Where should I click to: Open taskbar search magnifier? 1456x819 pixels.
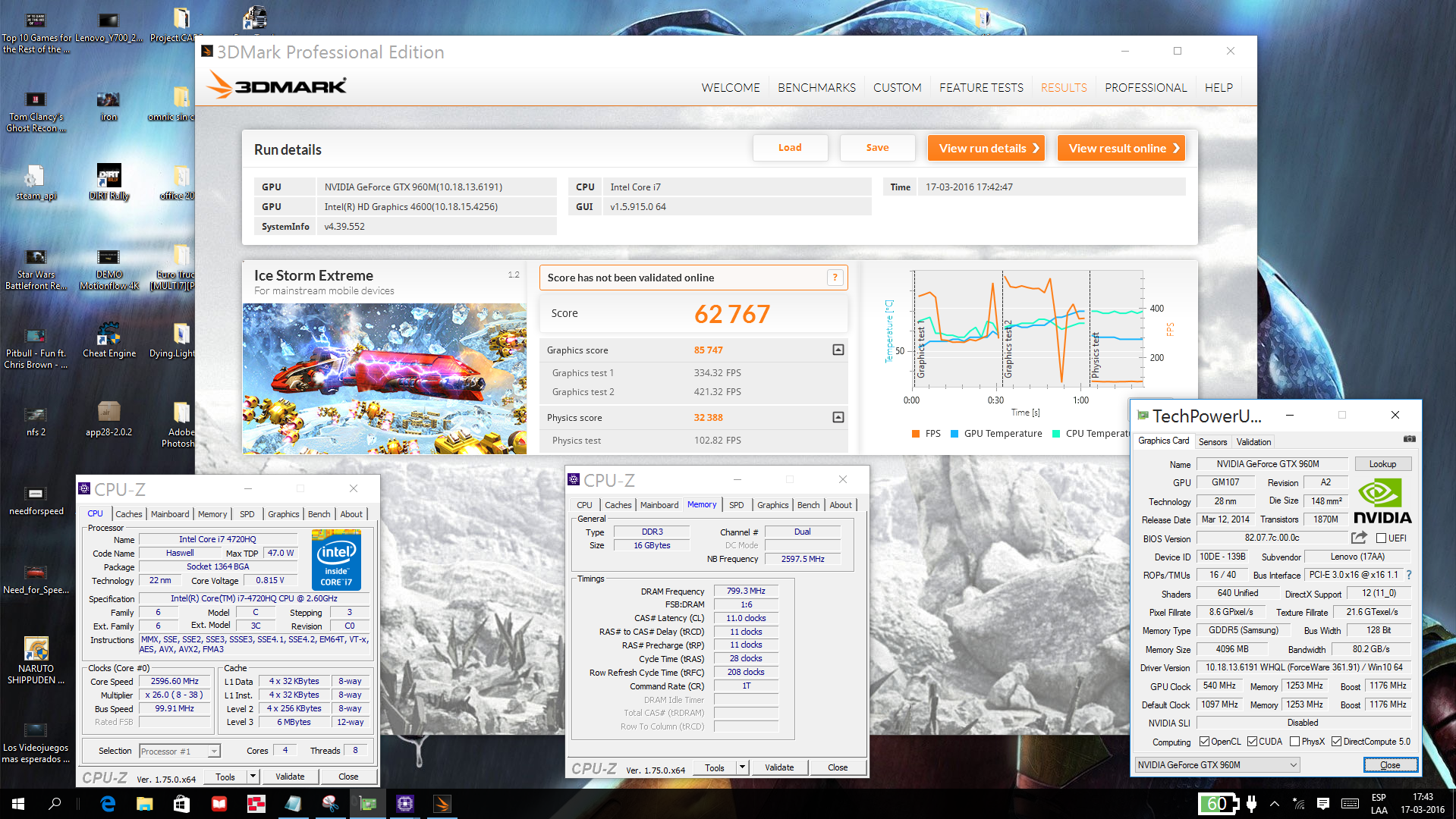55,804
